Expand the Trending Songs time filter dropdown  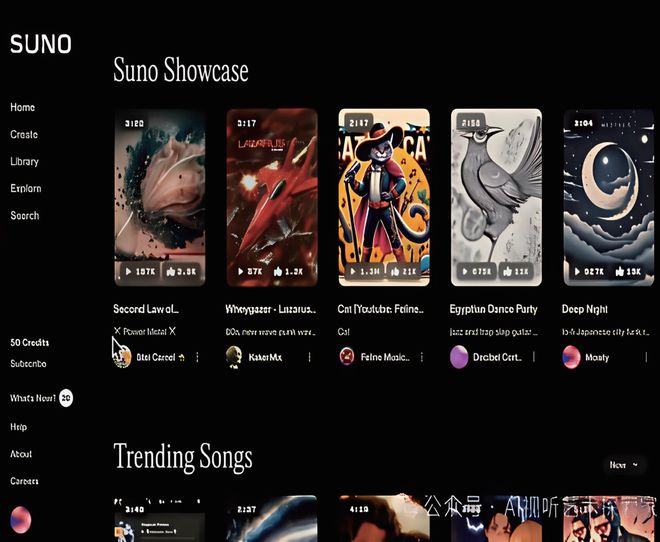[x=624, y=465]
